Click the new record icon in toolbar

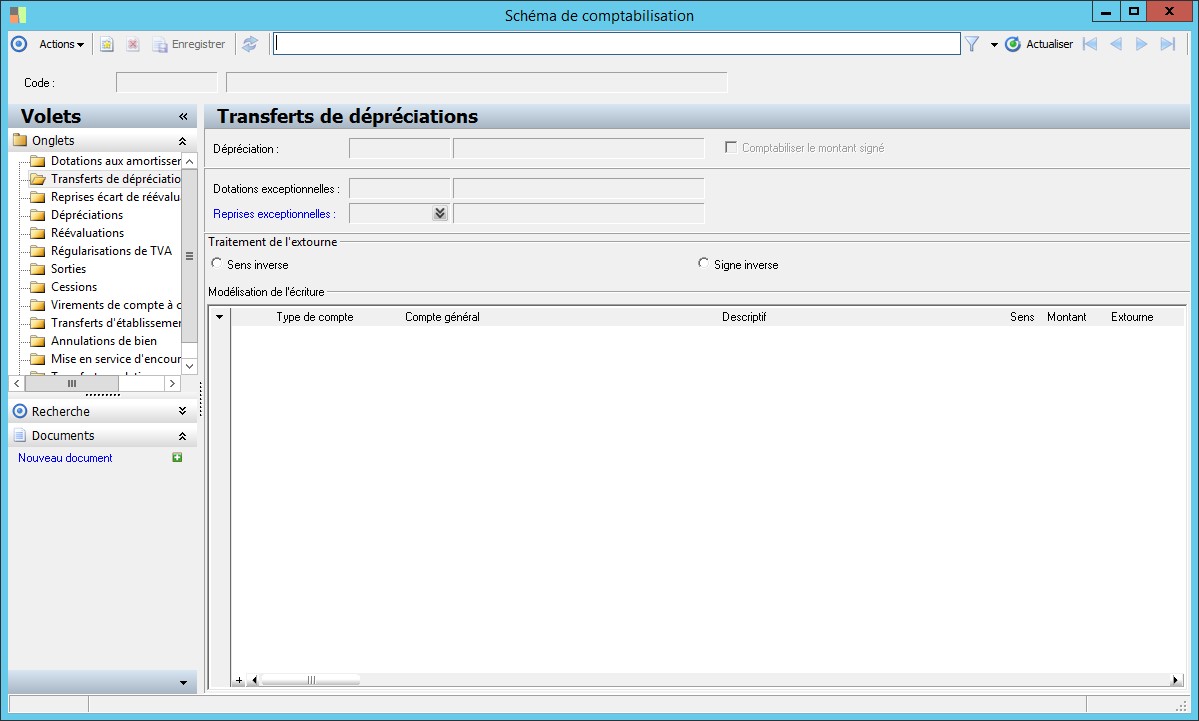(x=107, y=44)
